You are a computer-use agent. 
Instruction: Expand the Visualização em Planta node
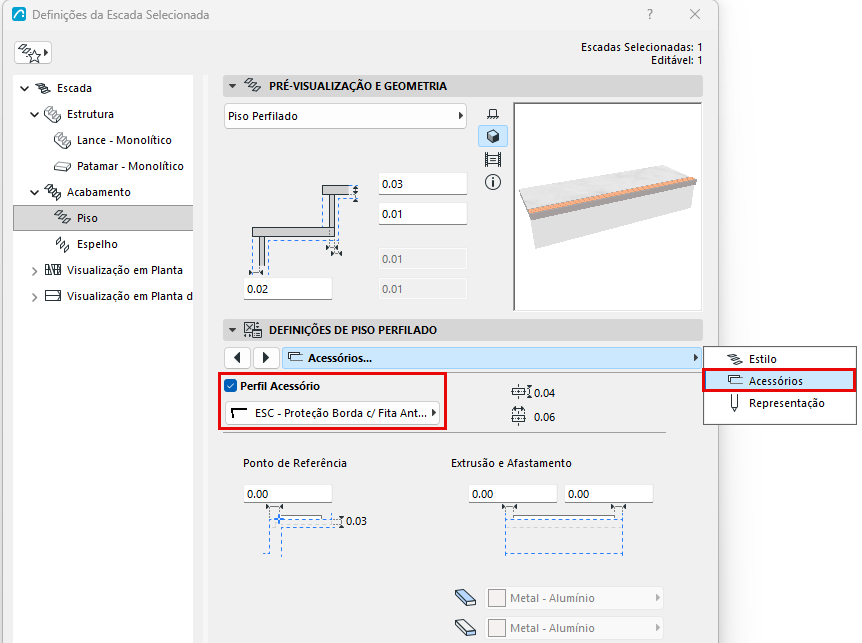click(35, 270)
